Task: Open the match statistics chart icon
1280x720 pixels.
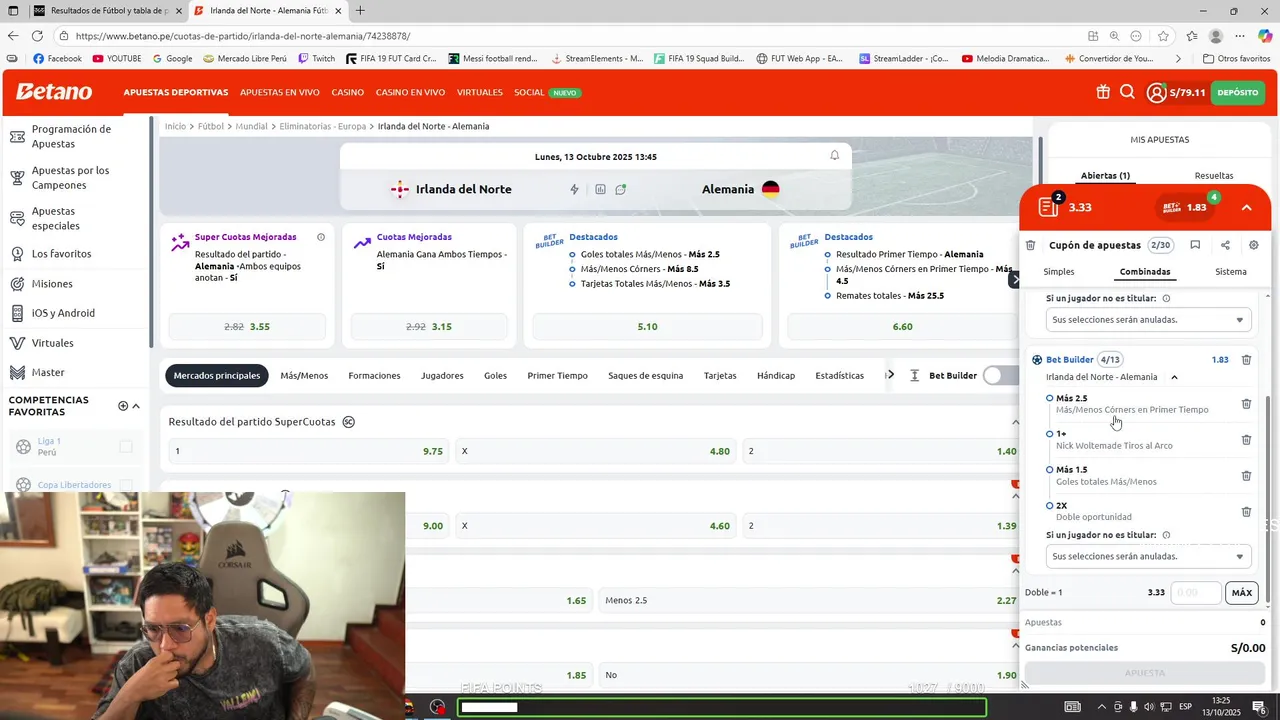Action: (x=600, y=189)
